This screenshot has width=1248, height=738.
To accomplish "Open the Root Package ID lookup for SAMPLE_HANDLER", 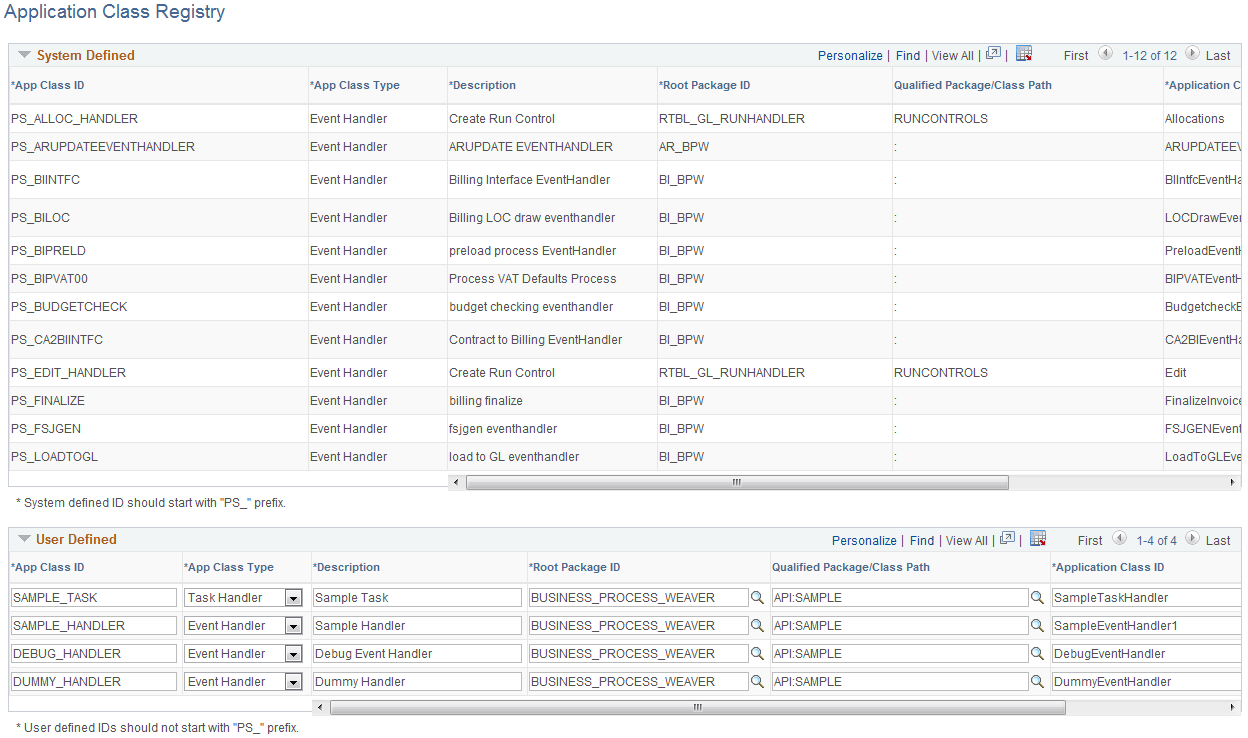I will [x=757, y=625].
